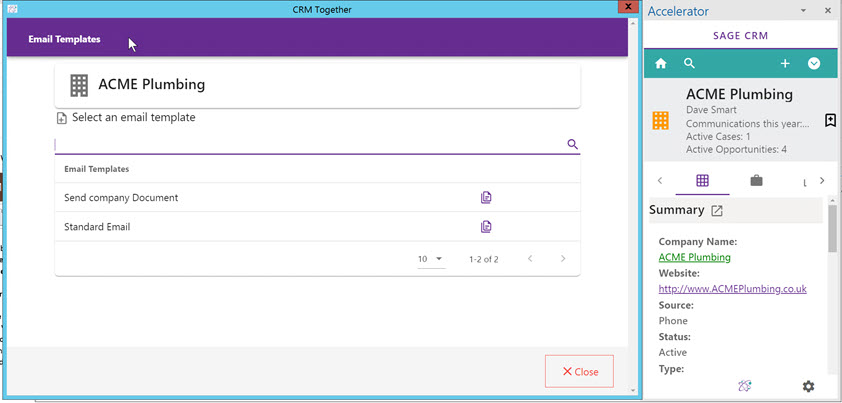Switch to the briefcase tab in Accelerator
This screenshot has width=842, height=403.
(x=756, y=181)
